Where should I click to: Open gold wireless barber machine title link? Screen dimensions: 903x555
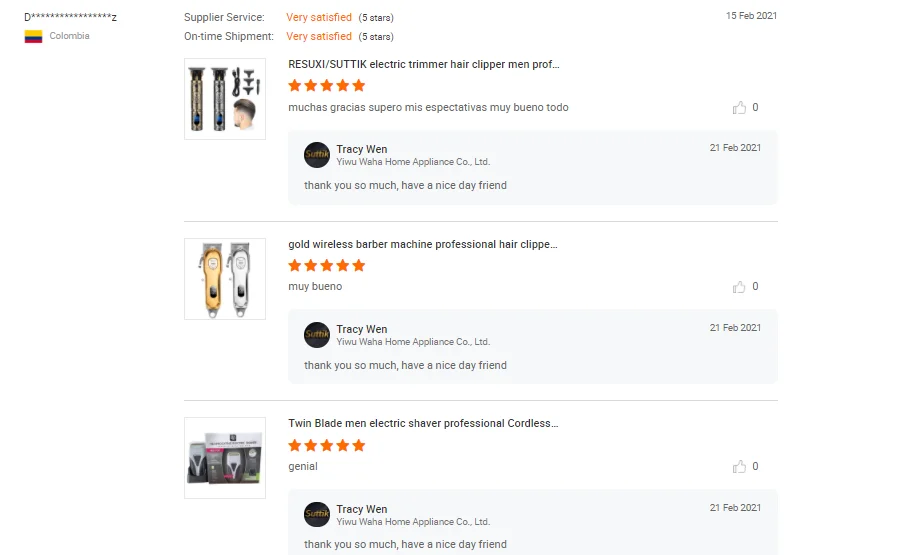(423, 244)
